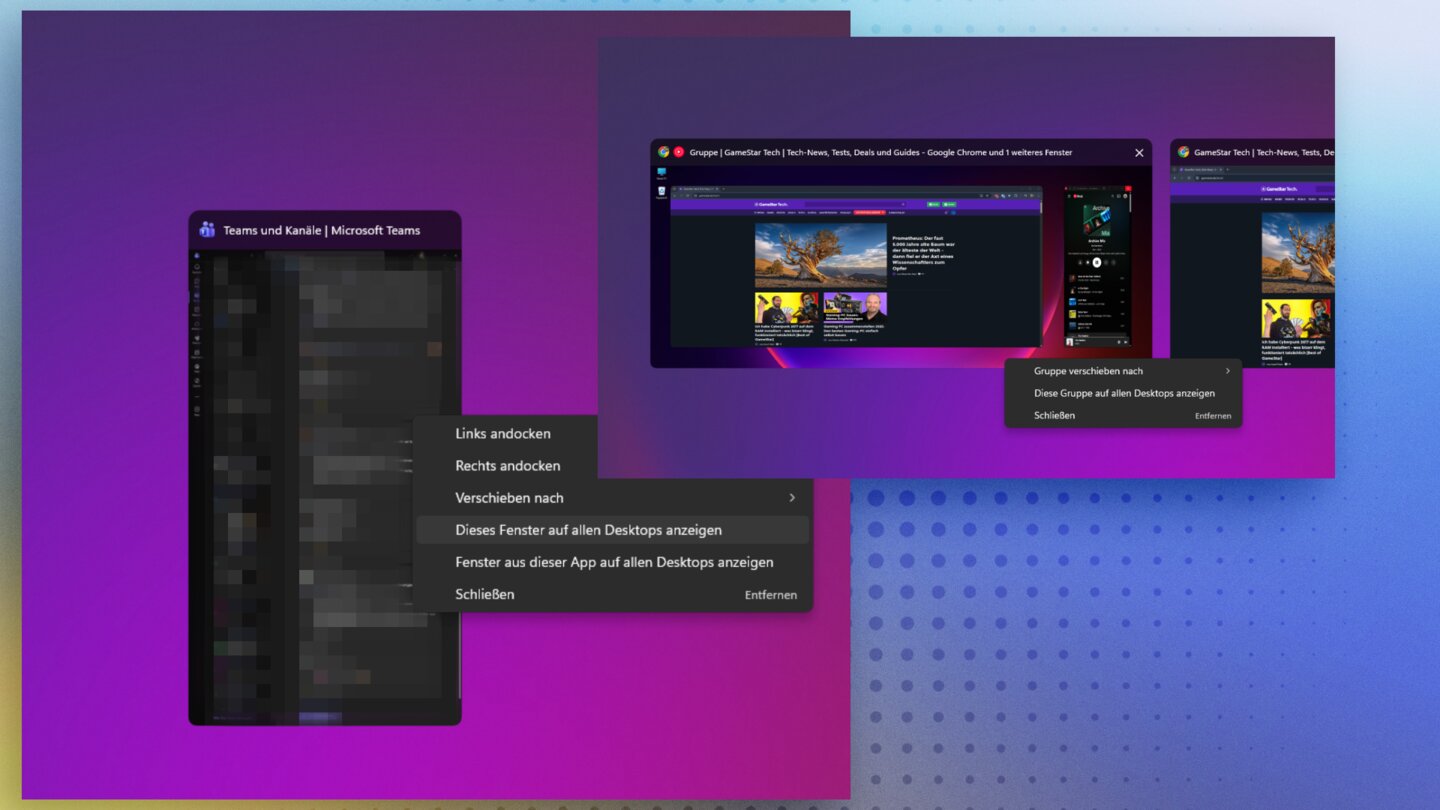The height and width of the screenshot is (810, 1440).
Task: Click the Chrome icon in the group title bar
Action: click(x=663, y=152)
